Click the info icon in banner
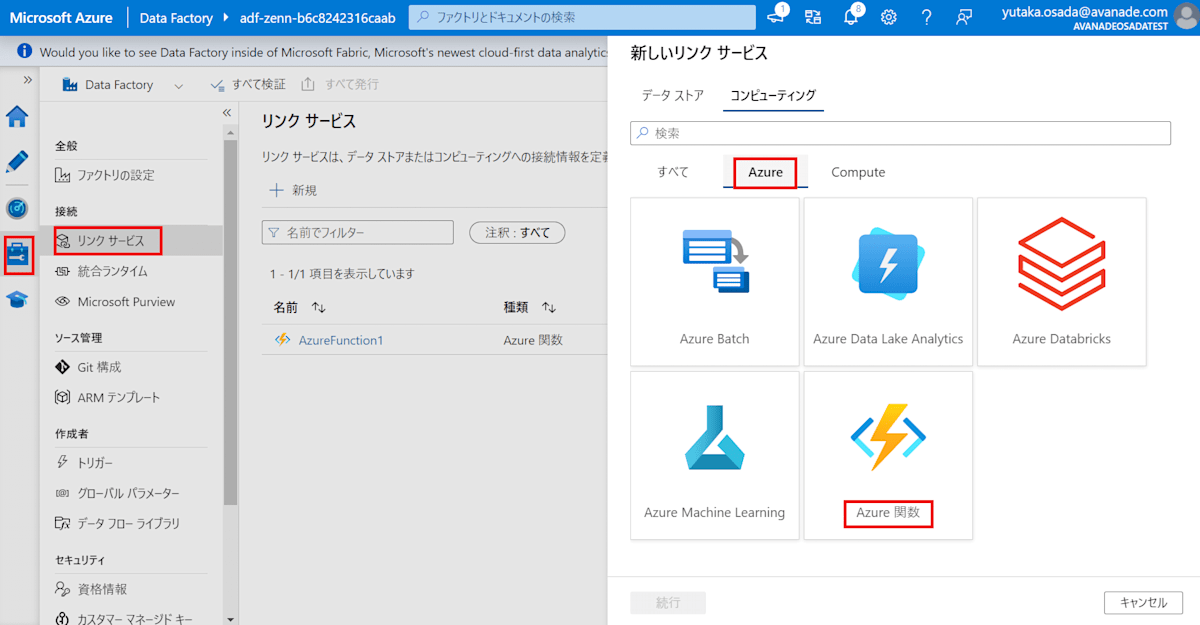This screenshot has width=1200, height=625. tap(23, 52)
